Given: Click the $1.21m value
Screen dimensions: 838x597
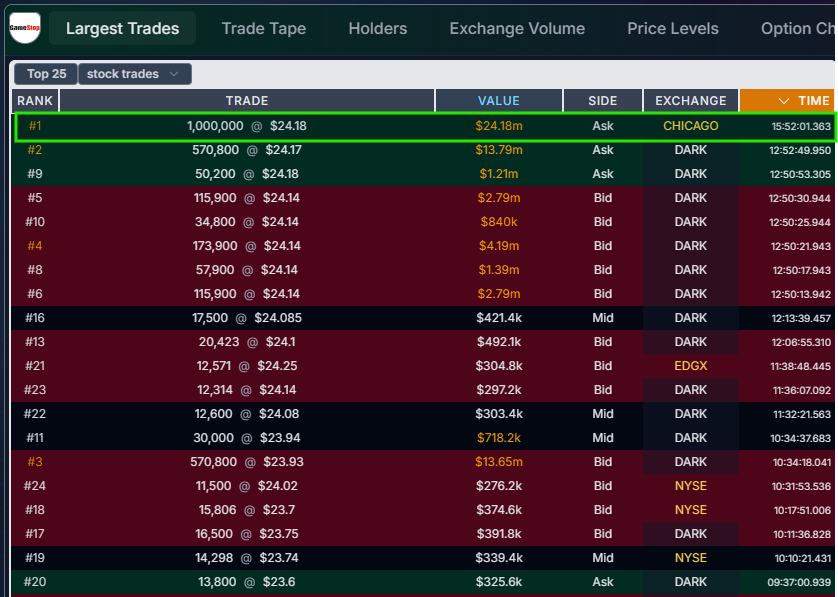Looking at the screenshot, I should [x=499, y=174].
